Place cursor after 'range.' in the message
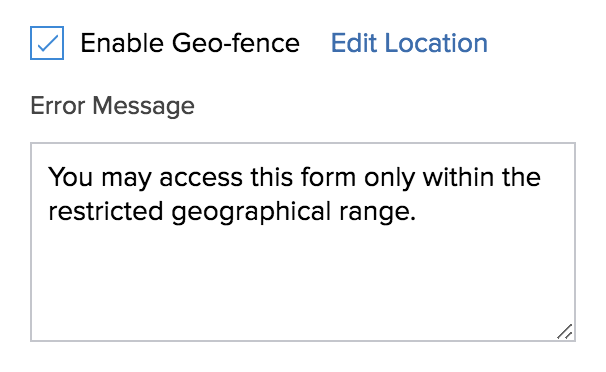 [x=418, y=212]
